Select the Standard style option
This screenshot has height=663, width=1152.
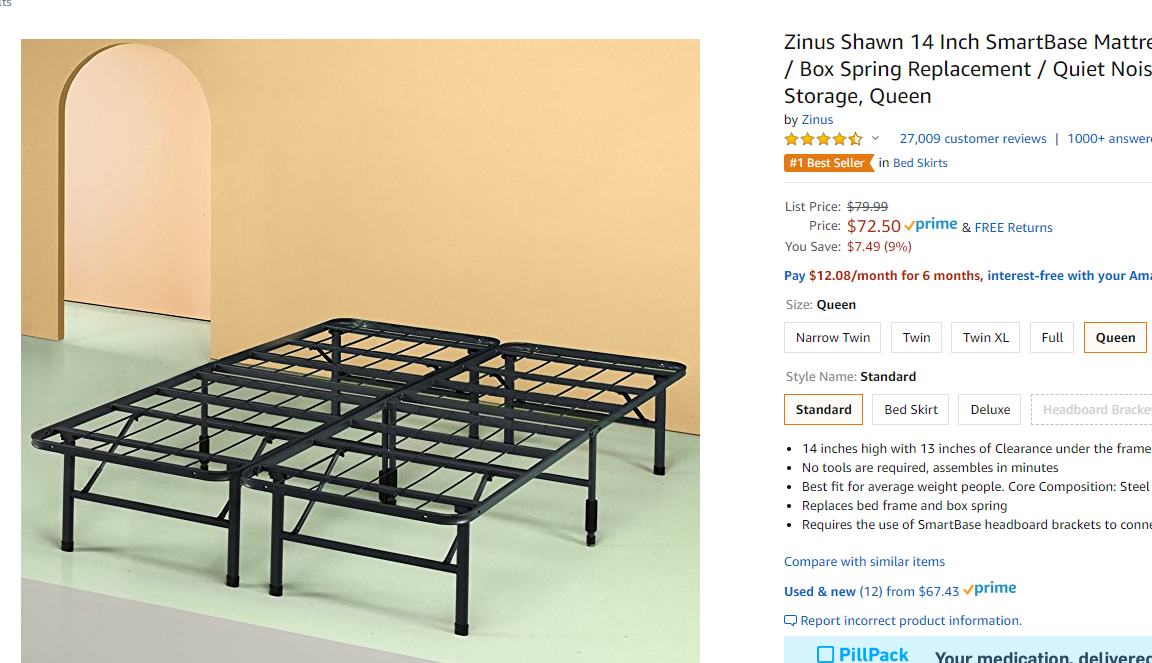tap(823, 410)
